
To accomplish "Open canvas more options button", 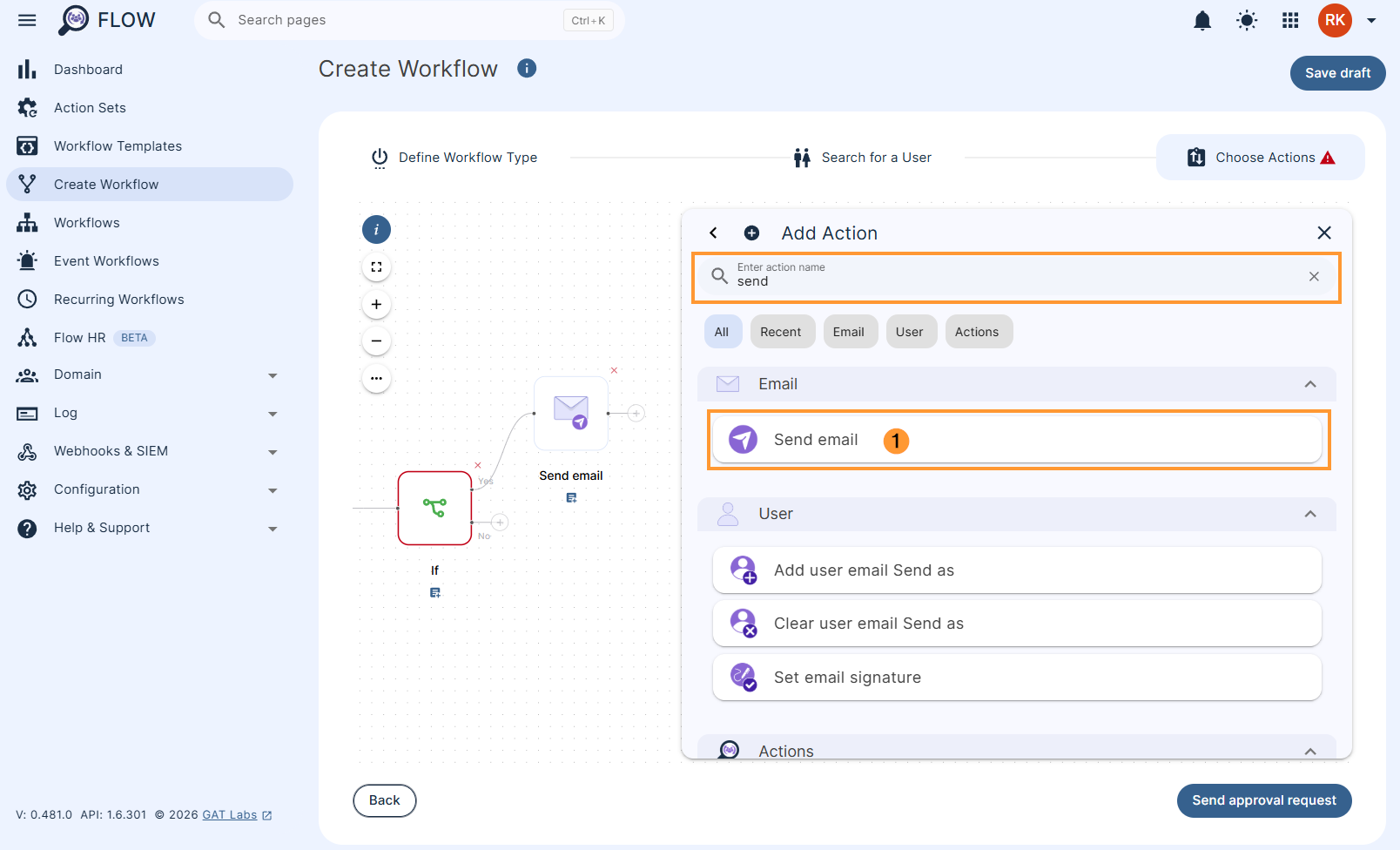I will click(376, 378).
